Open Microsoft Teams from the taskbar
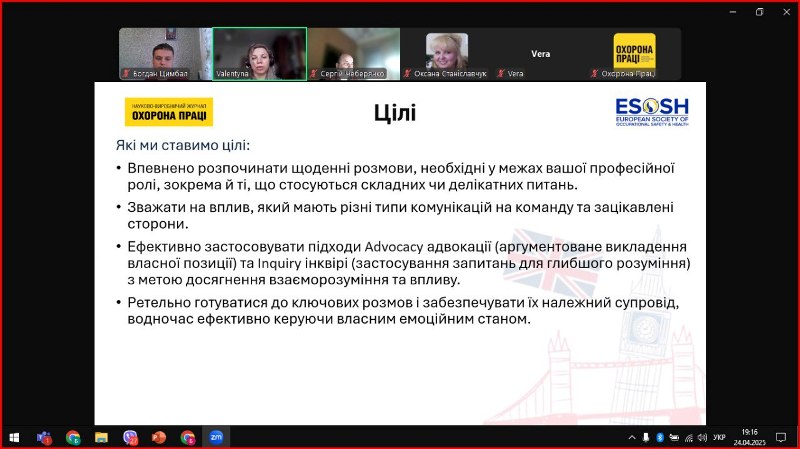Image resolution: width=800 pixels, height=449 pixels. (44, 437)
